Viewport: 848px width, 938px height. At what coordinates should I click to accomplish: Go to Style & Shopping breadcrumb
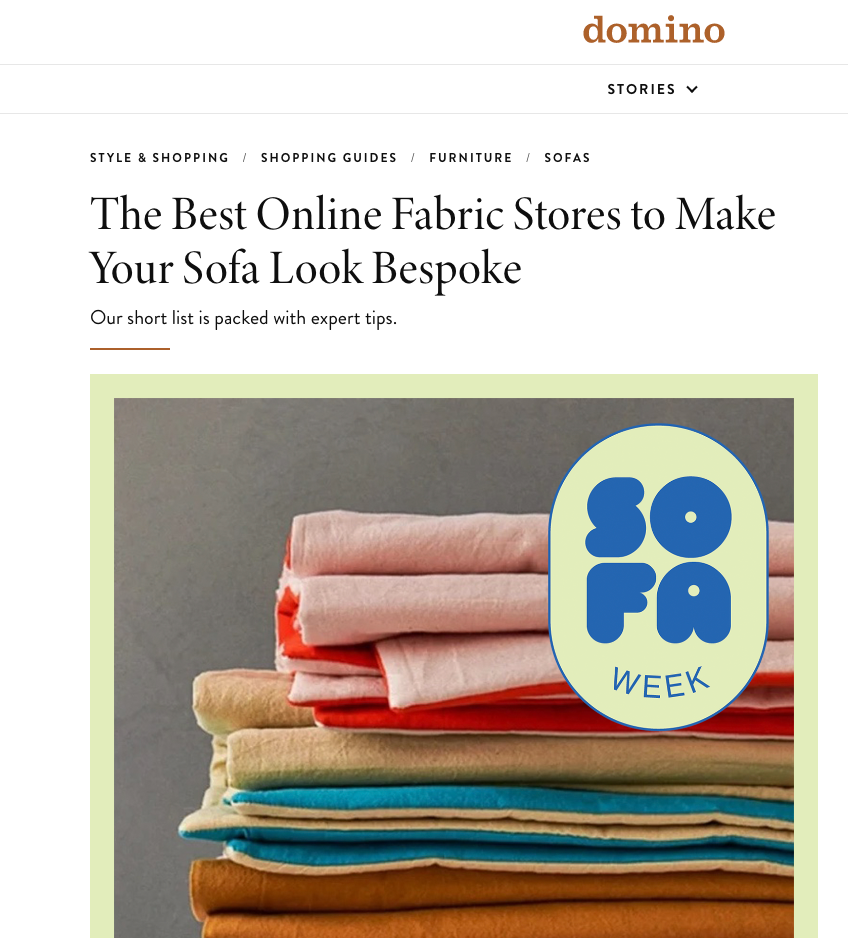click(159, 158)
